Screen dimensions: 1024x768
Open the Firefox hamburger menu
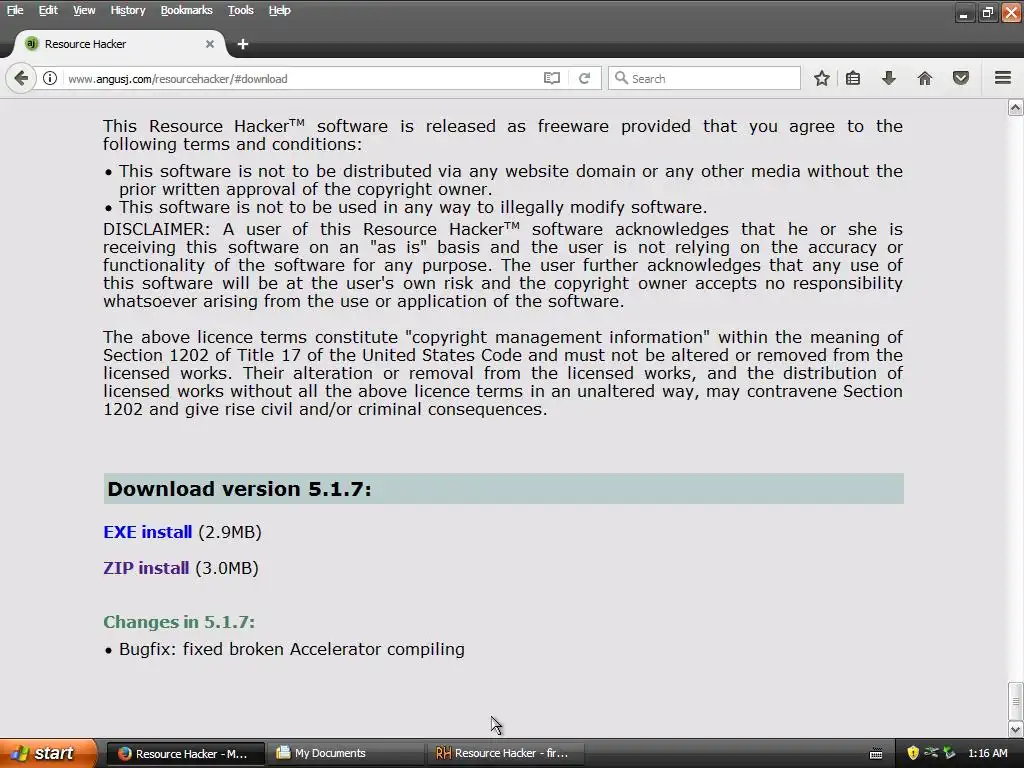click(1003, 78)
